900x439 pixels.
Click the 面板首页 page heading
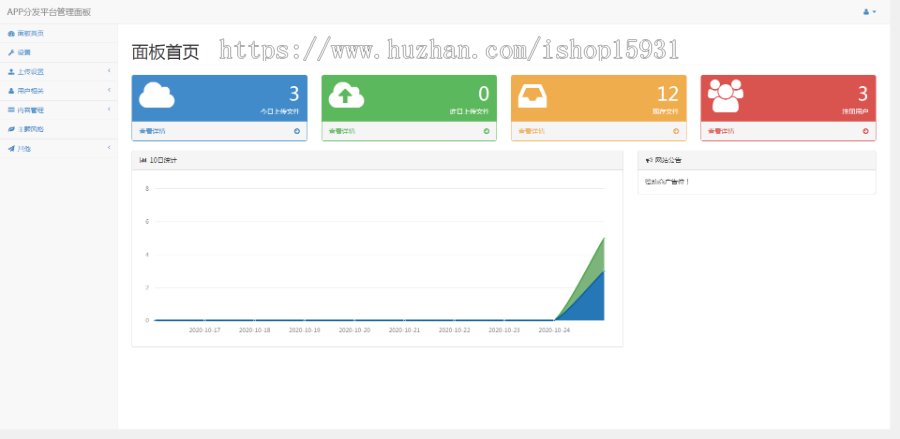165,53
